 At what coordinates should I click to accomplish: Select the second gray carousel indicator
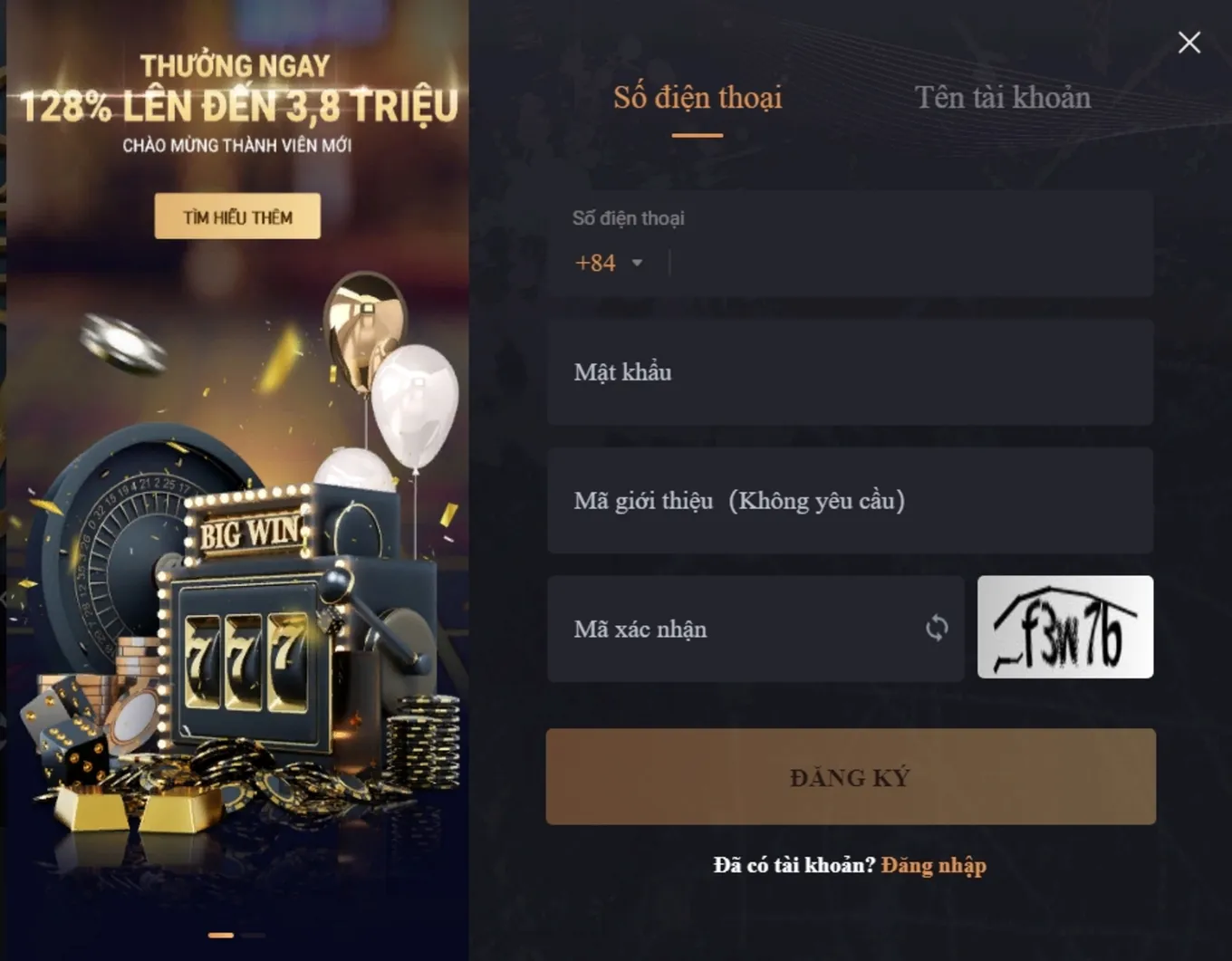tap(254, 935)
